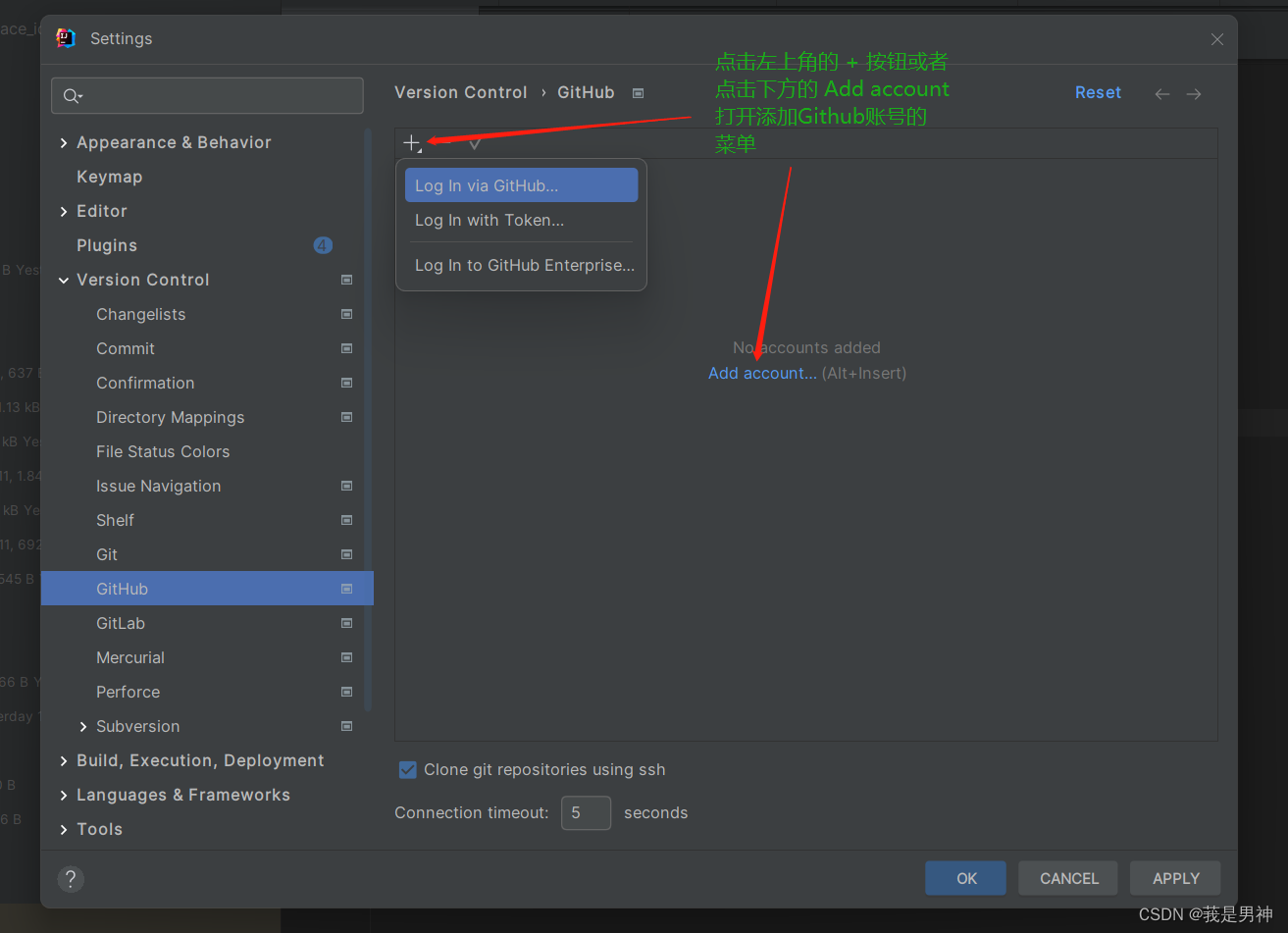Collapse the Version Control section

click(64, 281)
